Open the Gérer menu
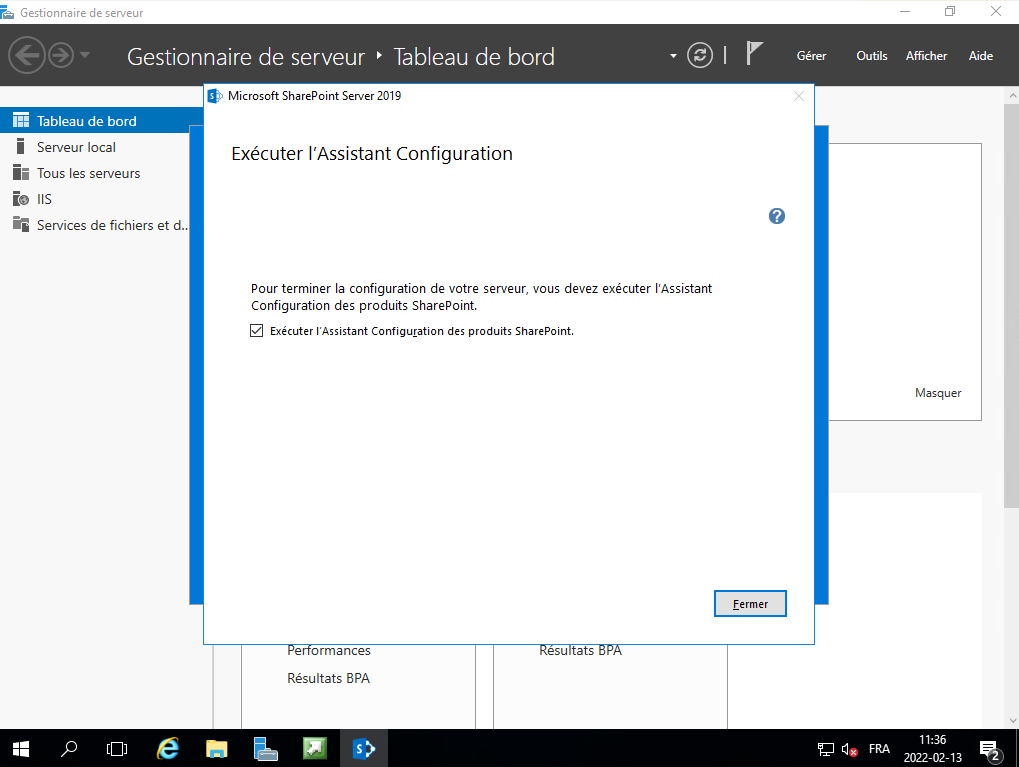1019x767 pixels. point(811,56)
